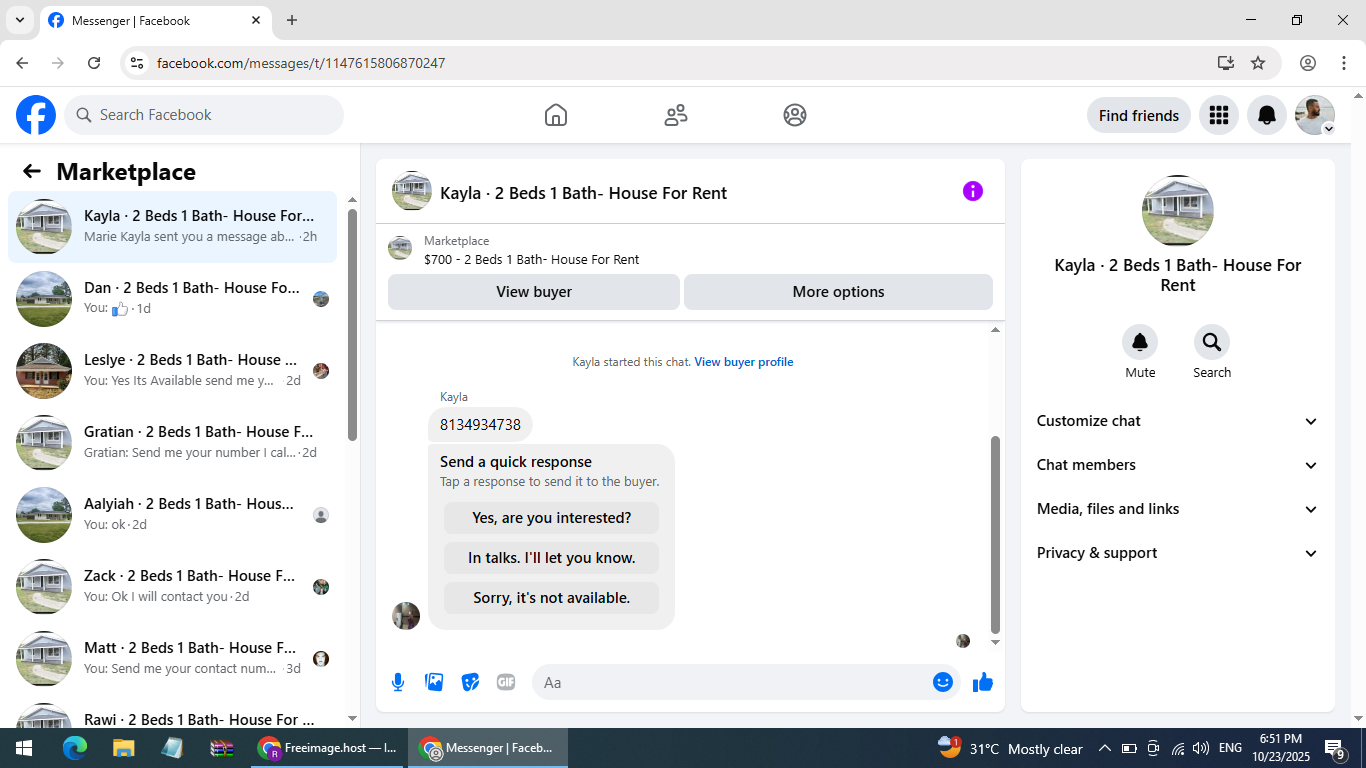Open Microsoft Edge from the taskbar
This screenshot has height=768, width=1366.
[75, 748]
